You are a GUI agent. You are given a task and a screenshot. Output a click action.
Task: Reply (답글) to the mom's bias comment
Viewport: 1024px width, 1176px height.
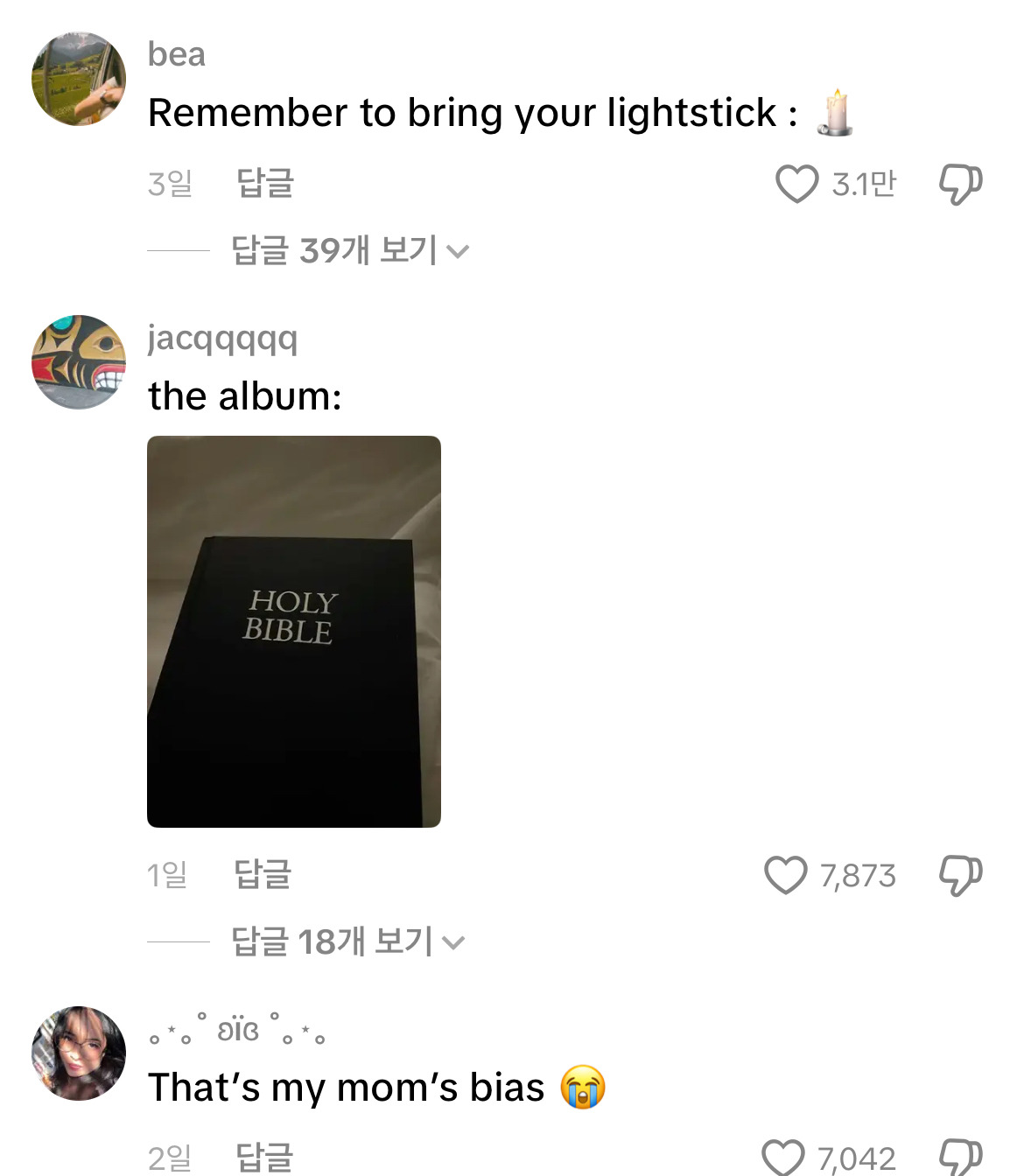(x=265, y=1158)
